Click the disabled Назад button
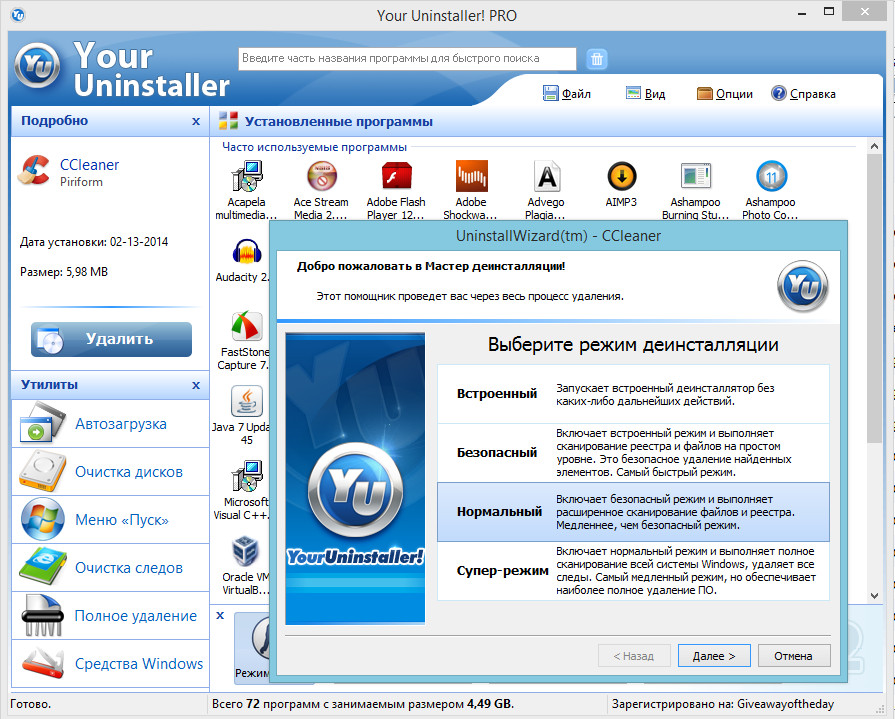 (634, 656)
